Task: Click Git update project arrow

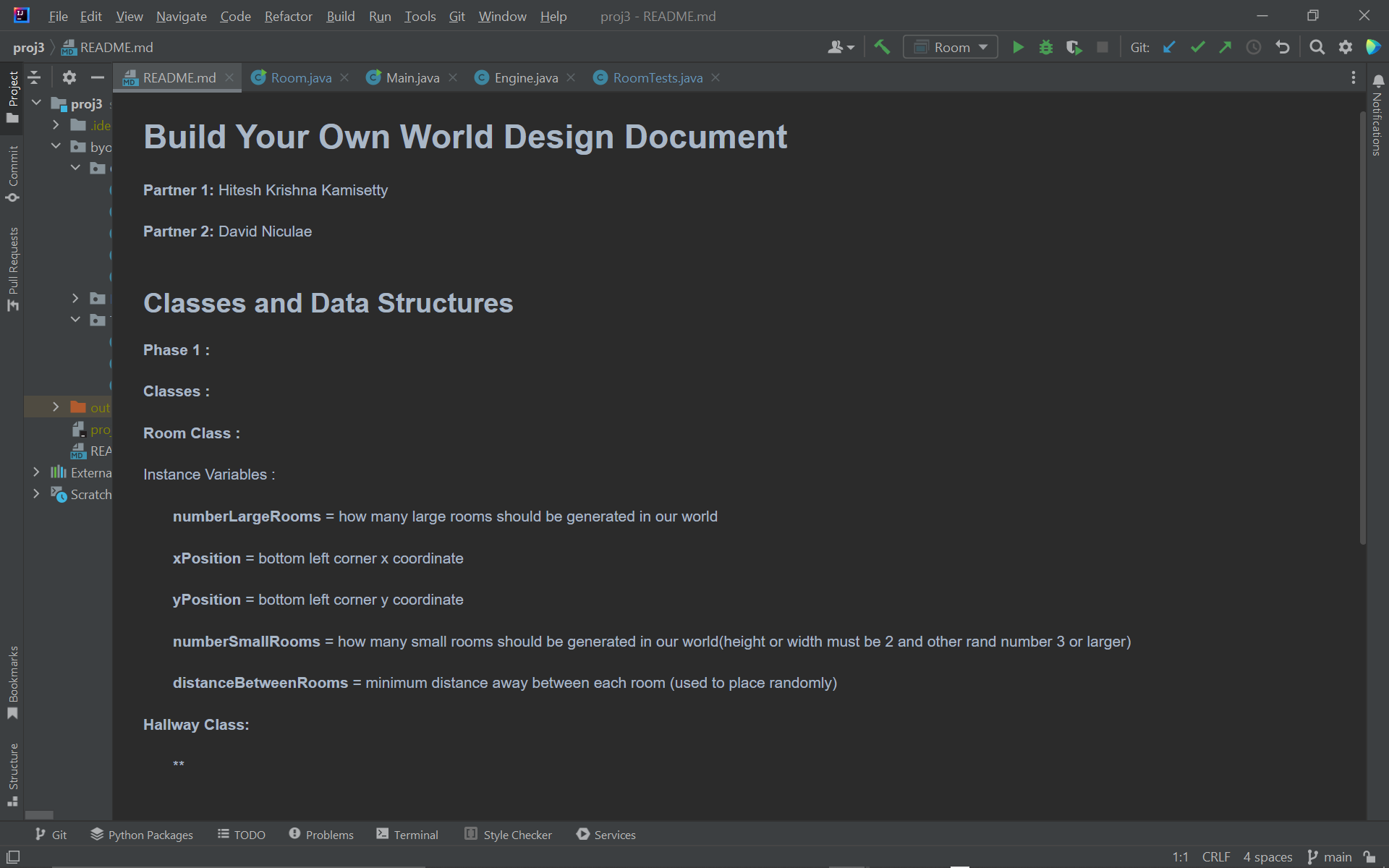Action: pyautogui.click(x=1169, y=48)
